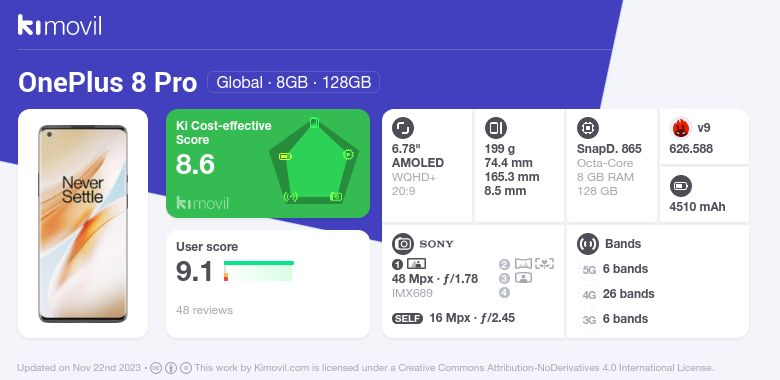Select the third camera portrait icon
Screen dimensions: 780x380
click(x=523, y=278)
